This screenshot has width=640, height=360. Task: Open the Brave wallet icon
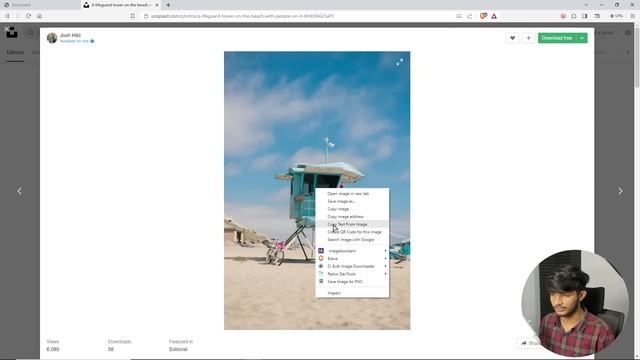click(597, 16)
